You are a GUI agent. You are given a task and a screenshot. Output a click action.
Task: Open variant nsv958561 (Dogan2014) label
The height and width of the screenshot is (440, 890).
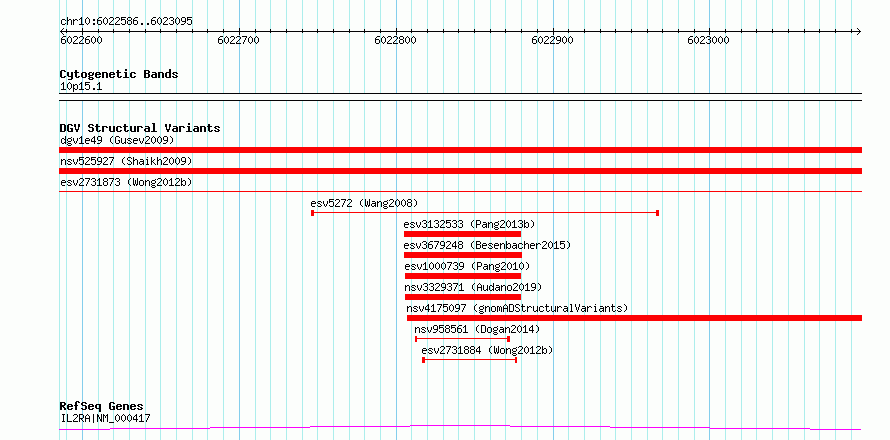(477, 329)
